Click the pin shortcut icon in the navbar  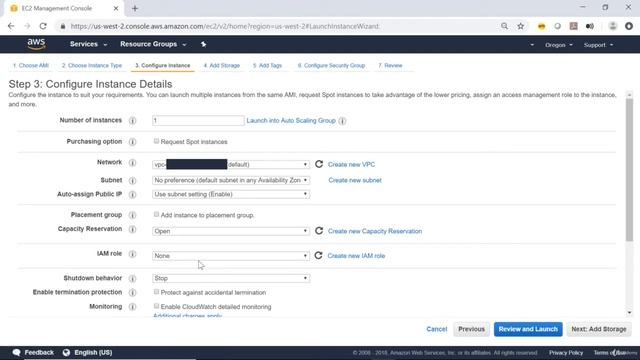(203, 44)
